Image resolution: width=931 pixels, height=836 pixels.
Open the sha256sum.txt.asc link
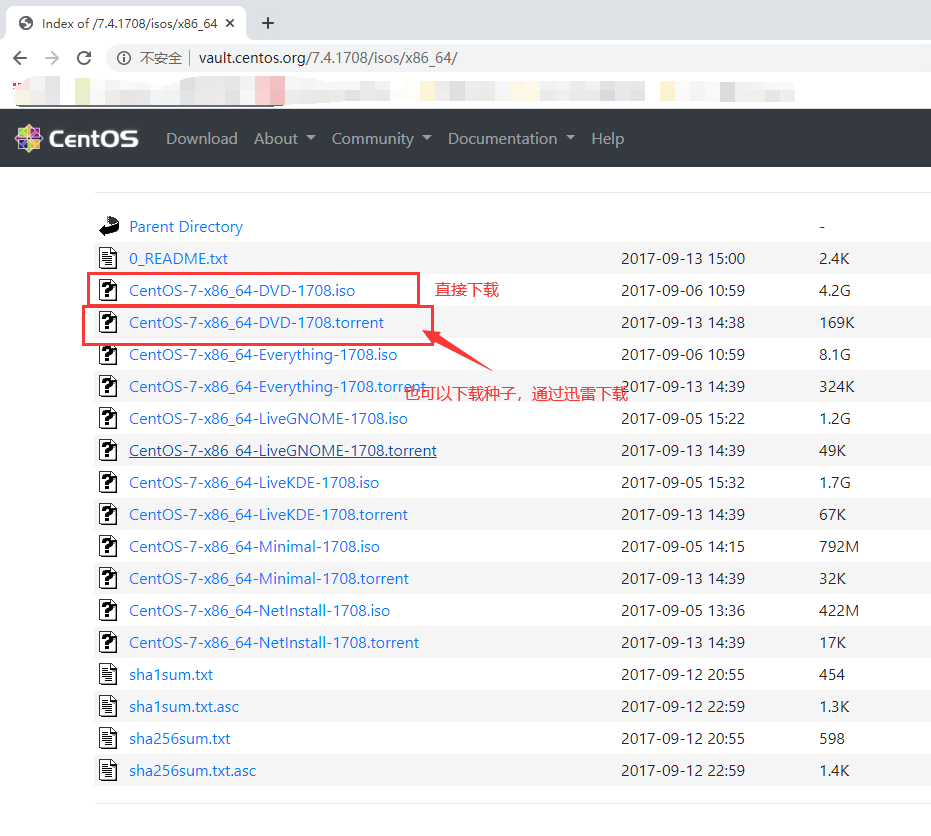tap(192, 771)
